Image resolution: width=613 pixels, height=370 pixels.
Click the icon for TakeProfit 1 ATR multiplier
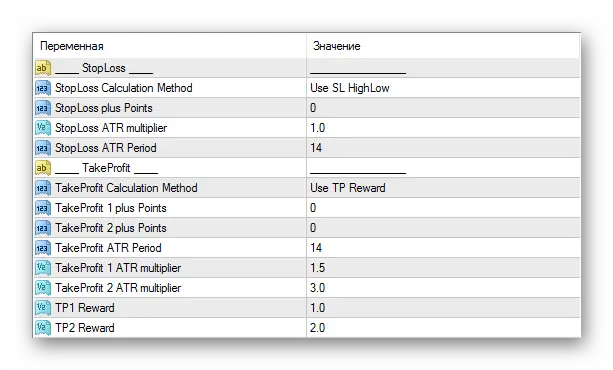pyautogui.click(x=43, y=268)
